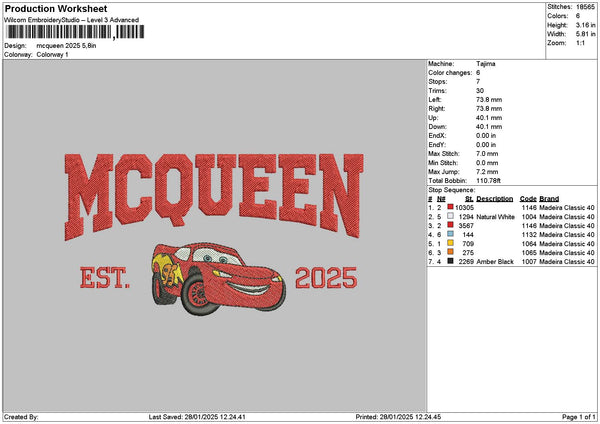Click the Created By label

(x=21, y=417)
